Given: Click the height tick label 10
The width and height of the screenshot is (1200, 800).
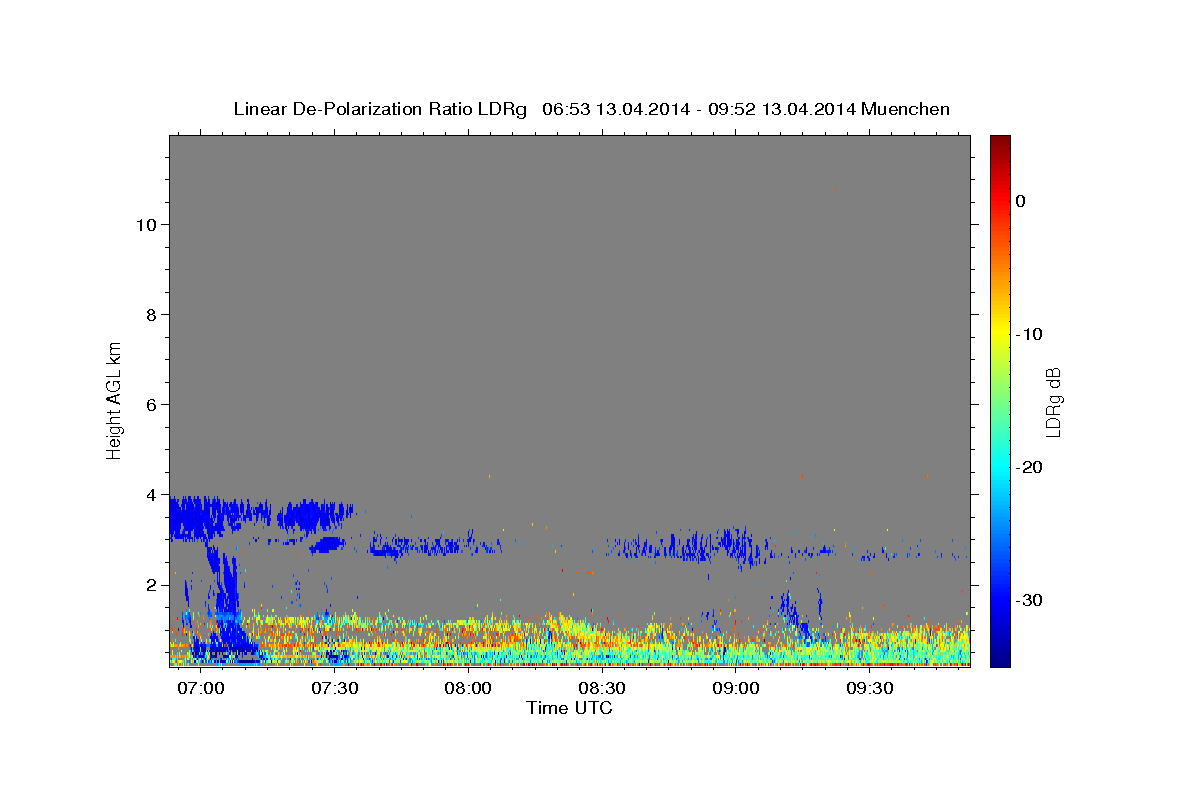Looking at the screenshot, I should click(x=146, y=225).
